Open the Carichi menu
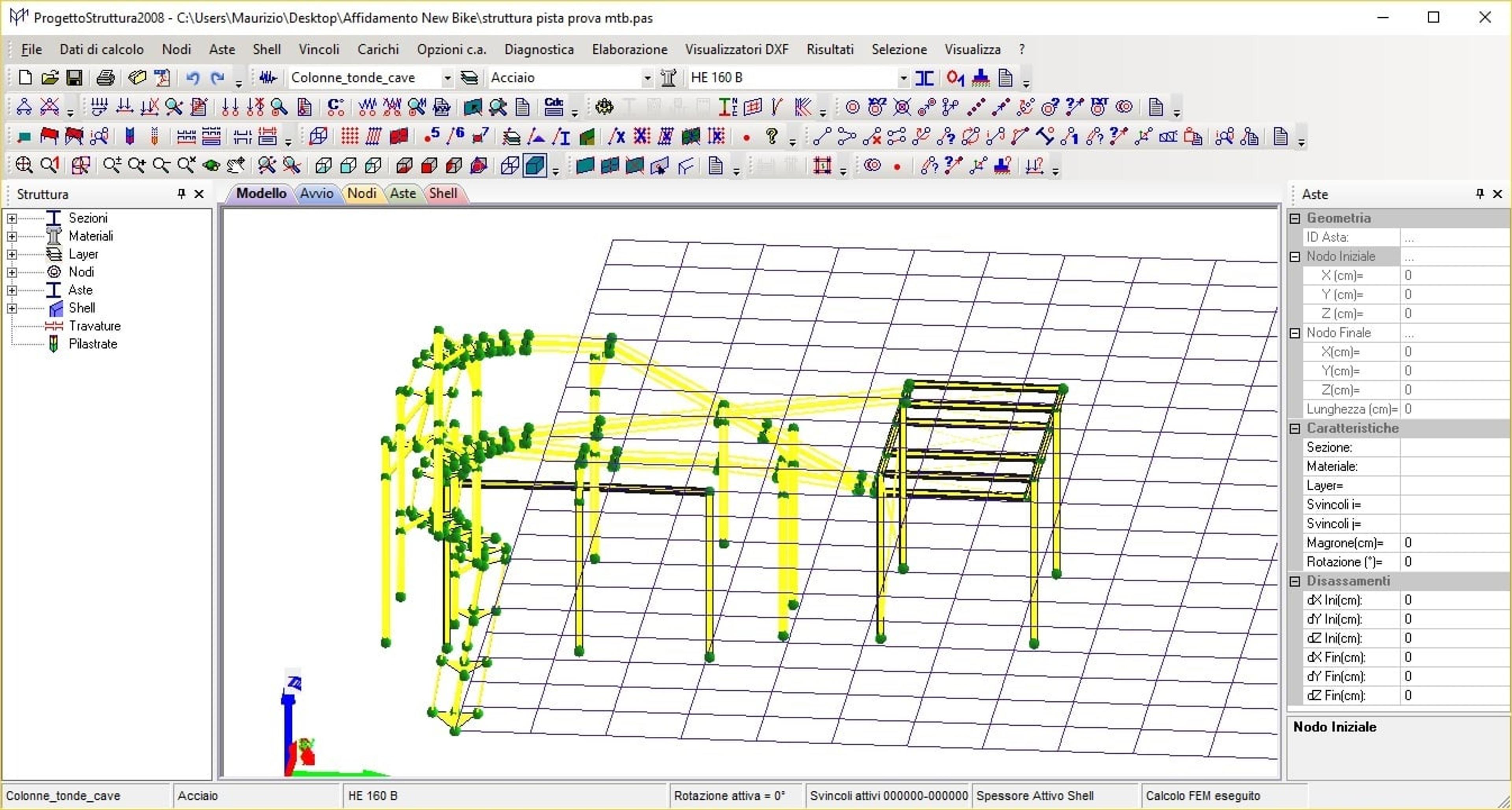 tap(378, 49)
